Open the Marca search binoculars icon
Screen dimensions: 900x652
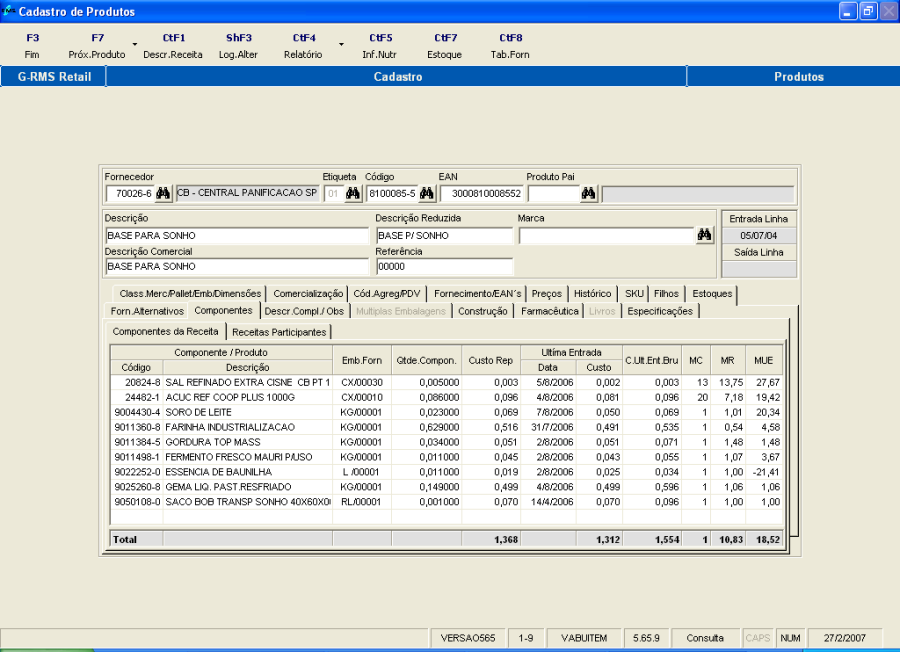705,236
